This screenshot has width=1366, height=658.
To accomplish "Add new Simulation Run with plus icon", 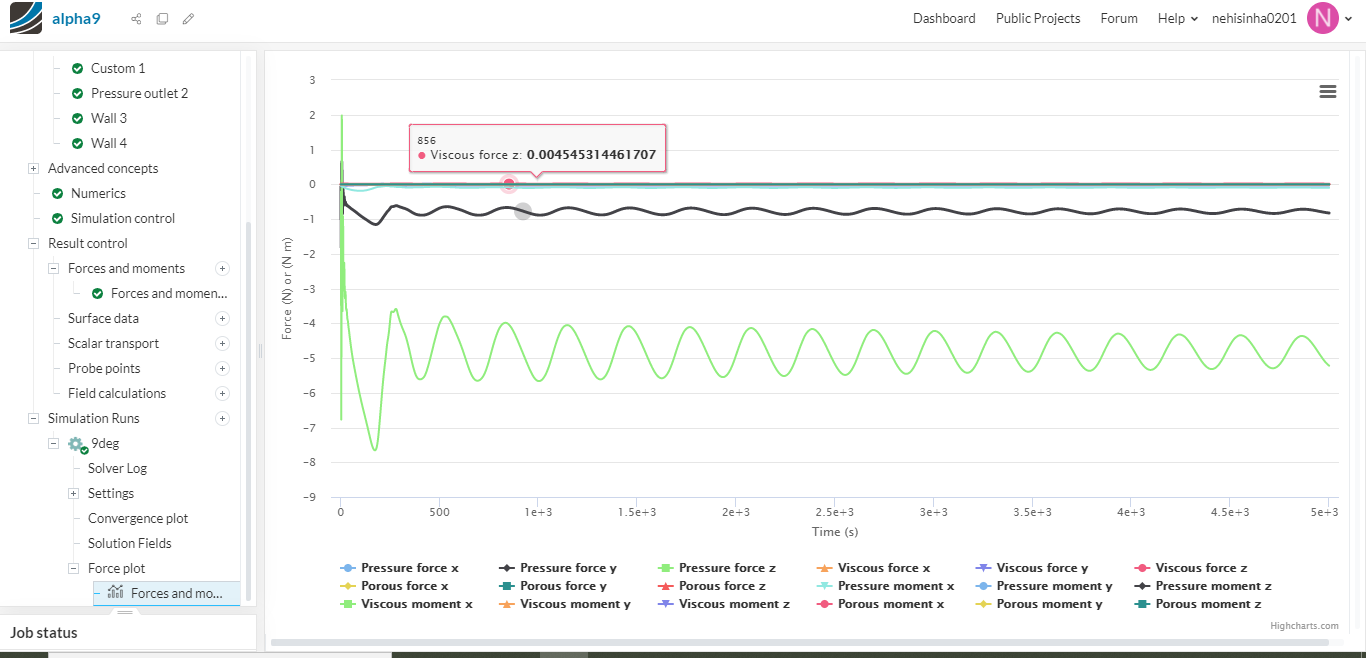I will (x=222, y=418).
